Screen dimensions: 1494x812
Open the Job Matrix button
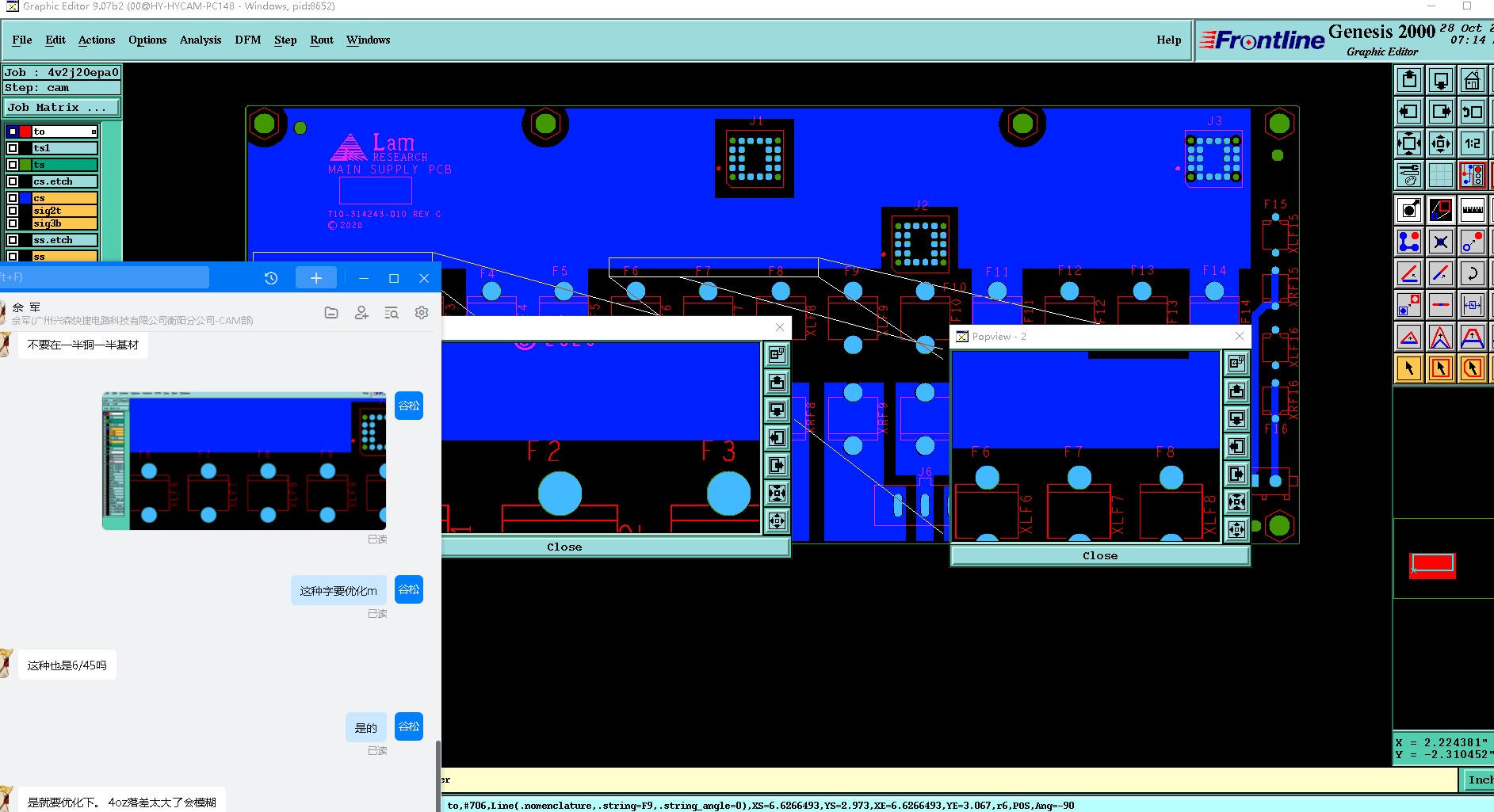tap(62, 107)
